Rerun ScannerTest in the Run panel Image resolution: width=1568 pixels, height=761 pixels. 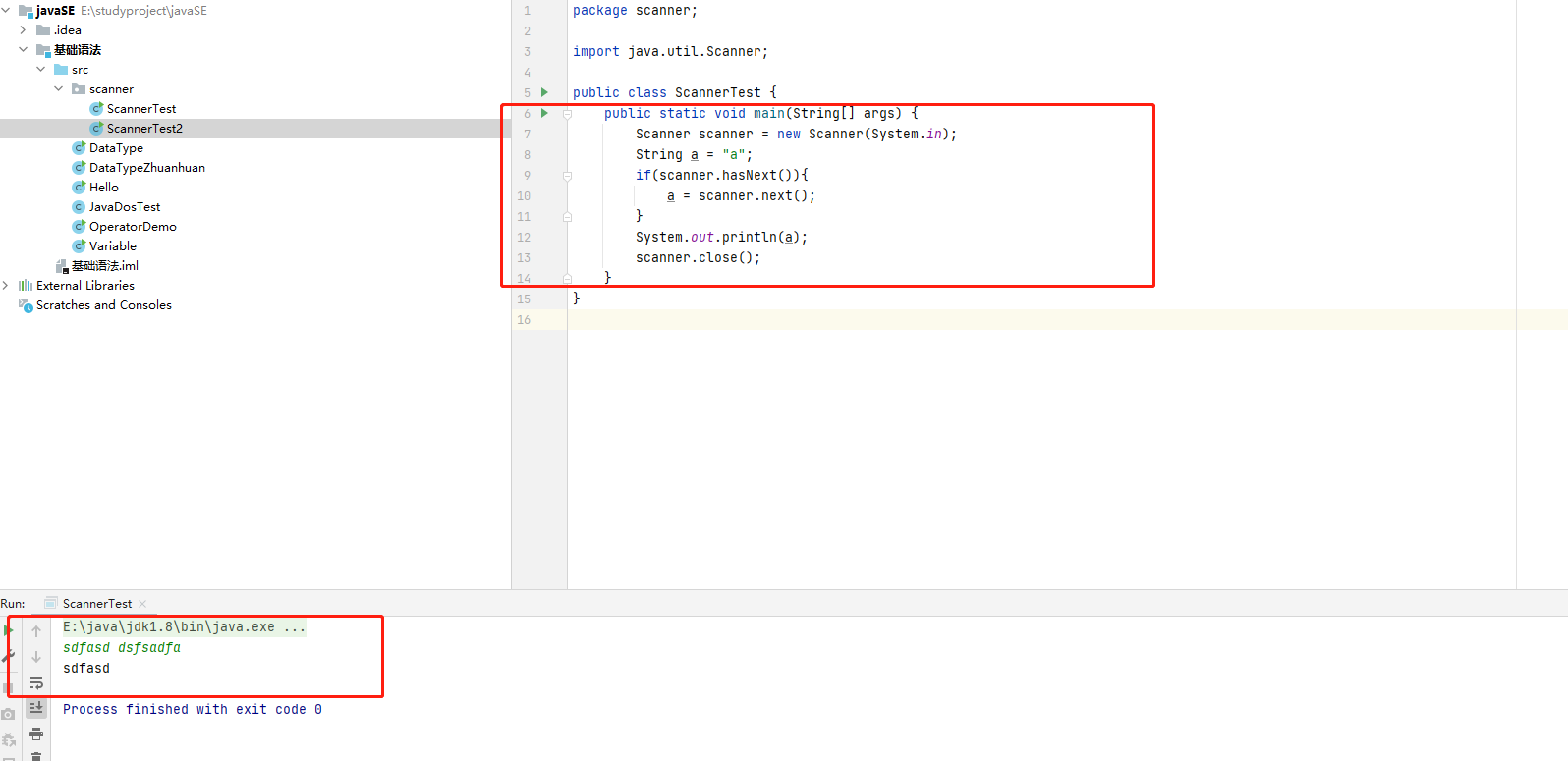click(8, 630)
